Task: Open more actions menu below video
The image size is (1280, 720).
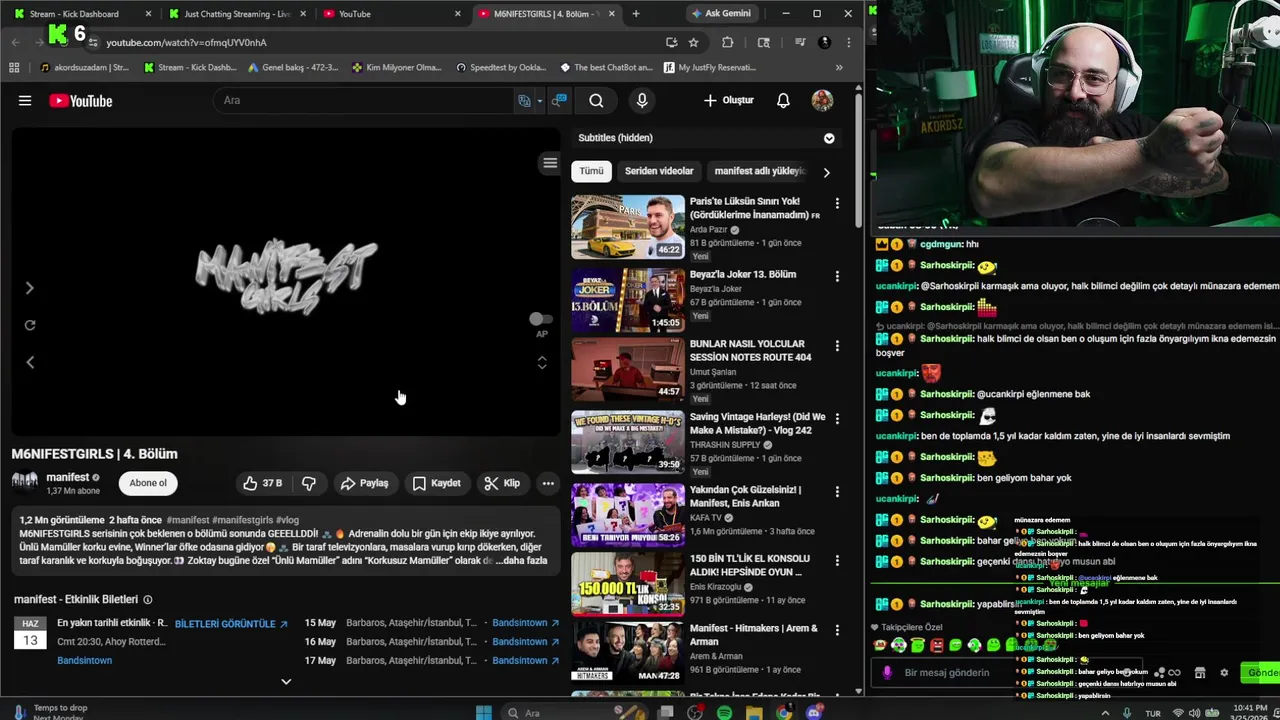Action: point(548,483)
